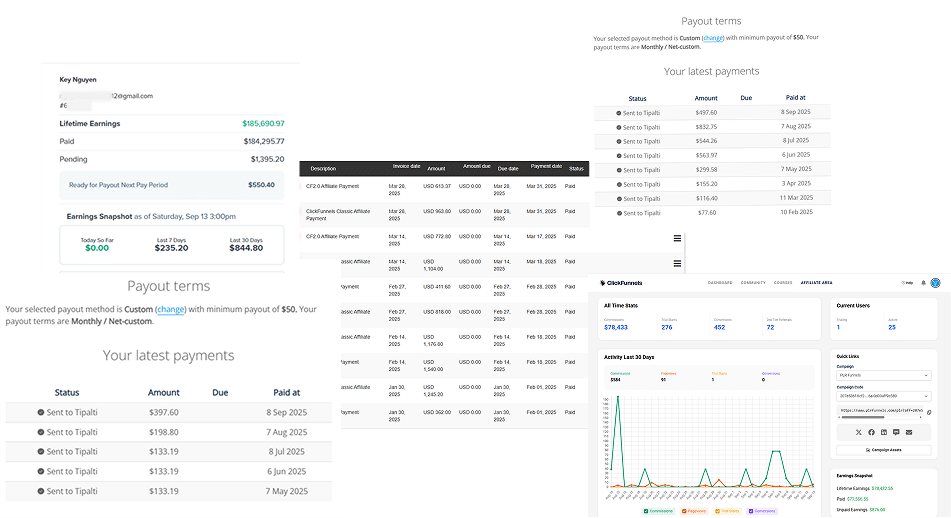Open the Campaign Code dropdown in Quick Links
Screen dimensions: 951x518
click(884, 396)
